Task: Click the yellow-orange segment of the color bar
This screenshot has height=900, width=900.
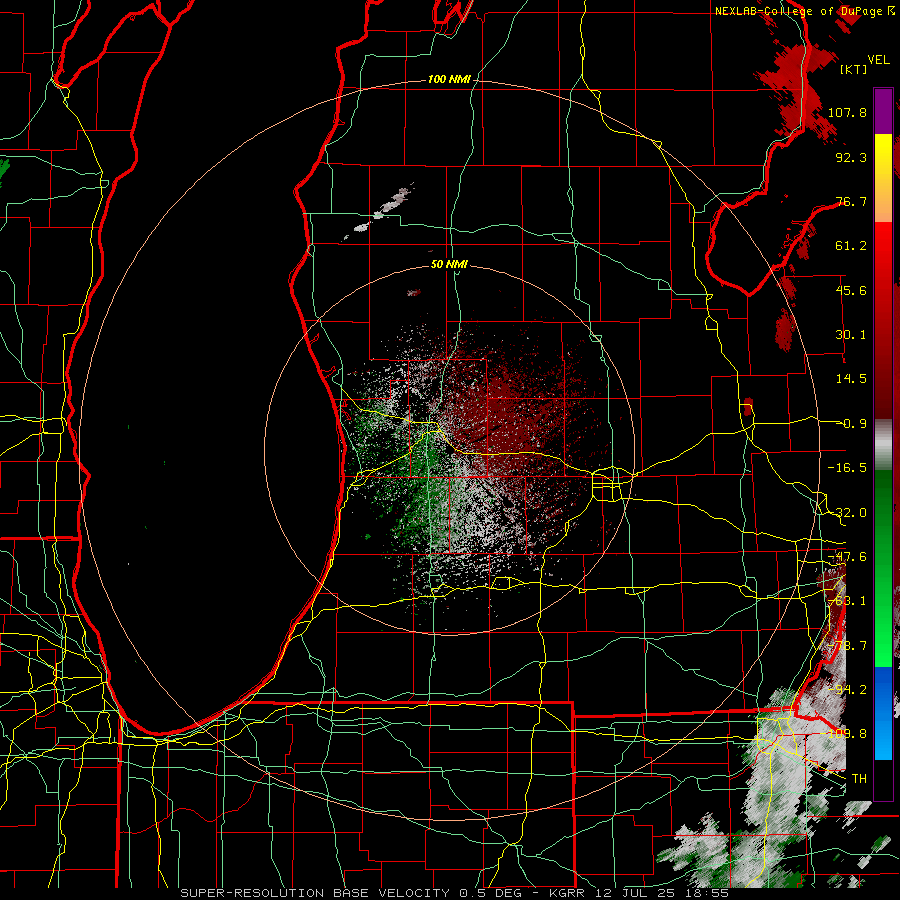Action: (883, 178)
